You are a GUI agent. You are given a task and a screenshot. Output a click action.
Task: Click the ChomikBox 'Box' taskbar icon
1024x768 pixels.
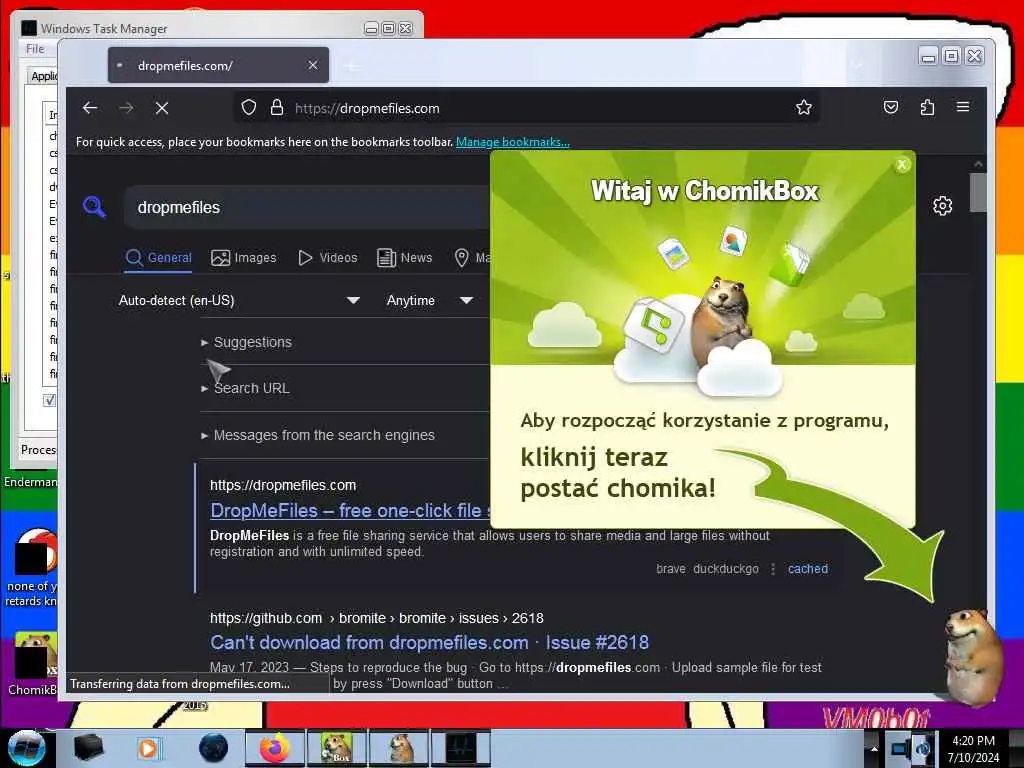point(336,748)
